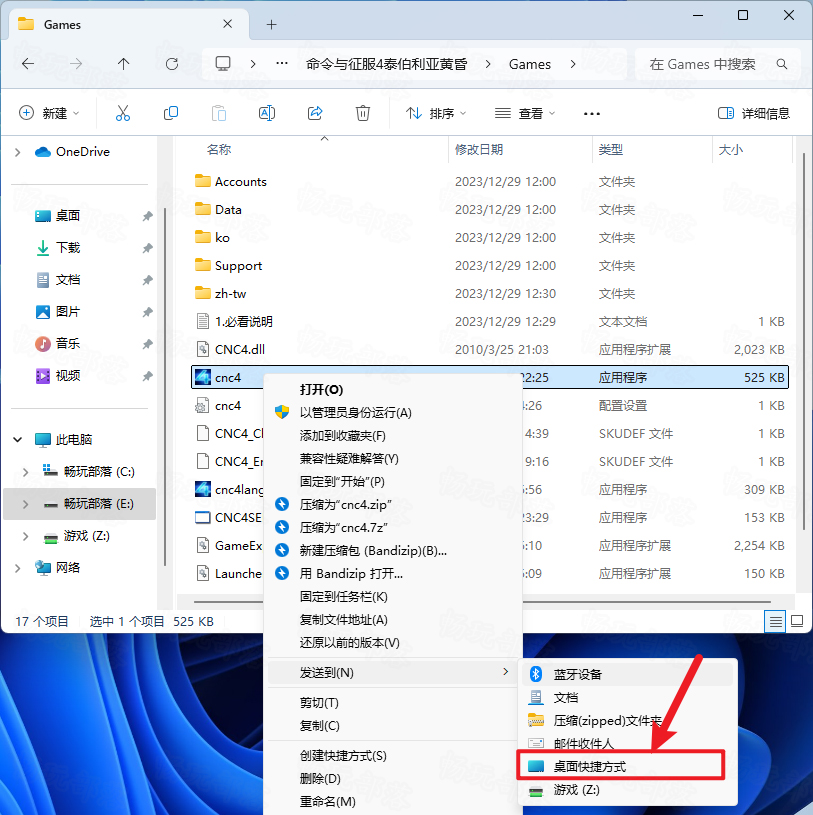Select the CNC4.dll file
The image size is (813, 815).
tap(240, 349)
